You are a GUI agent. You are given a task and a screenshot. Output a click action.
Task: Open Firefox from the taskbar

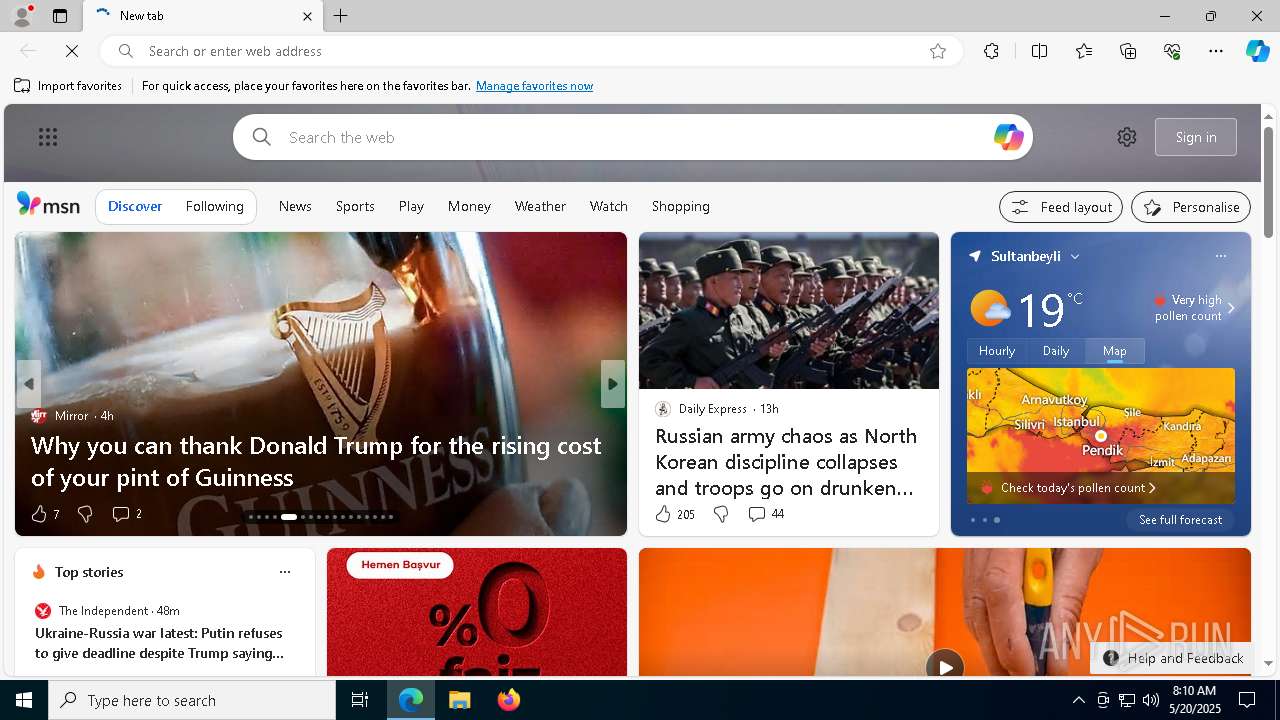tap(508, 700)
